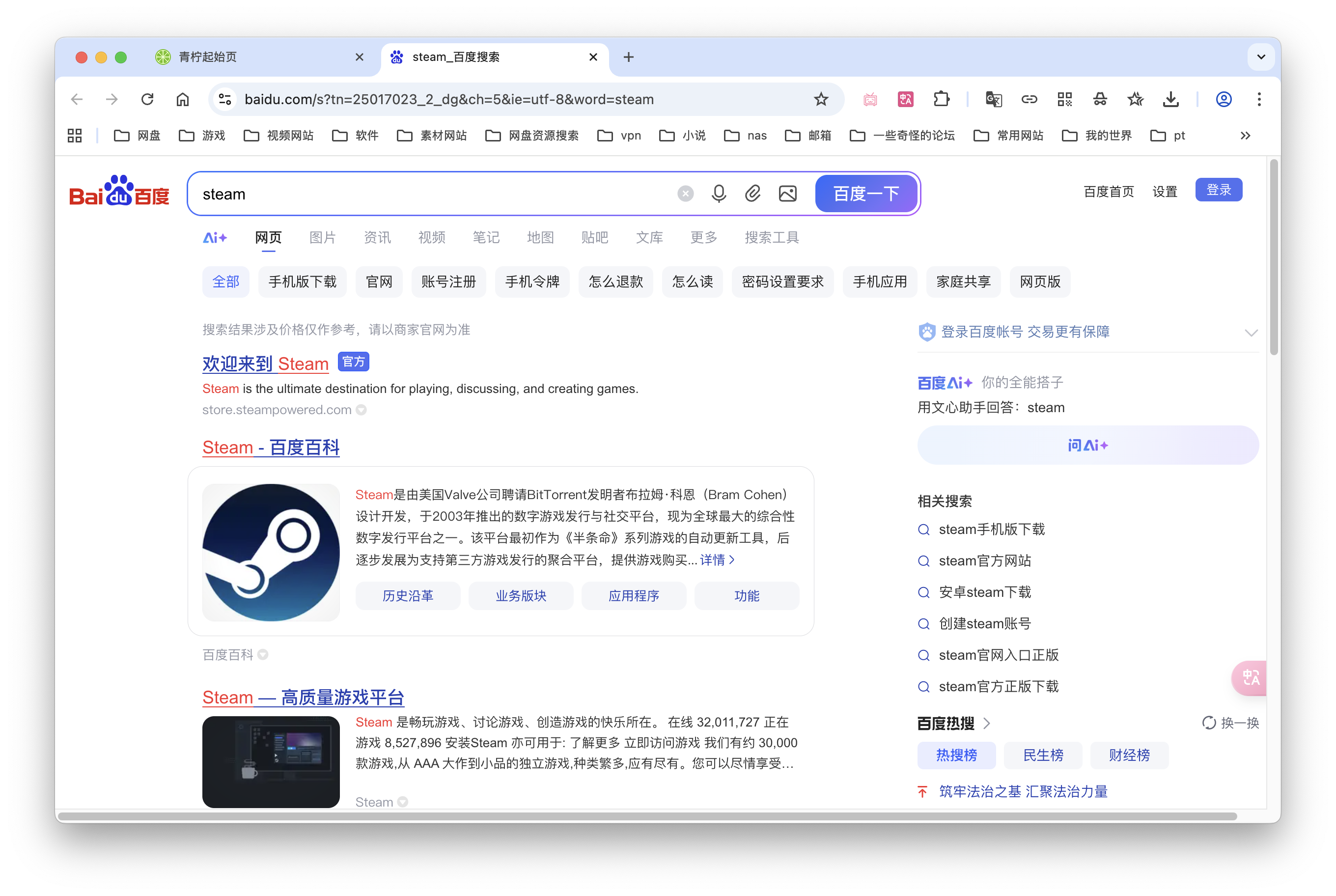
Task: Open the incognito mode hat icon
Action: click(1100, 99)
